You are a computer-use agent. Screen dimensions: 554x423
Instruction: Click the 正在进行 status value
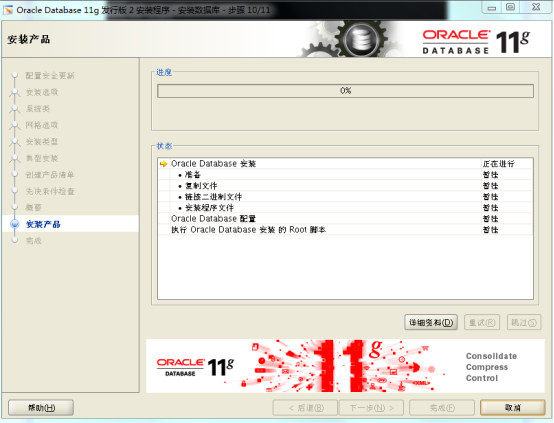pos(499,164)
